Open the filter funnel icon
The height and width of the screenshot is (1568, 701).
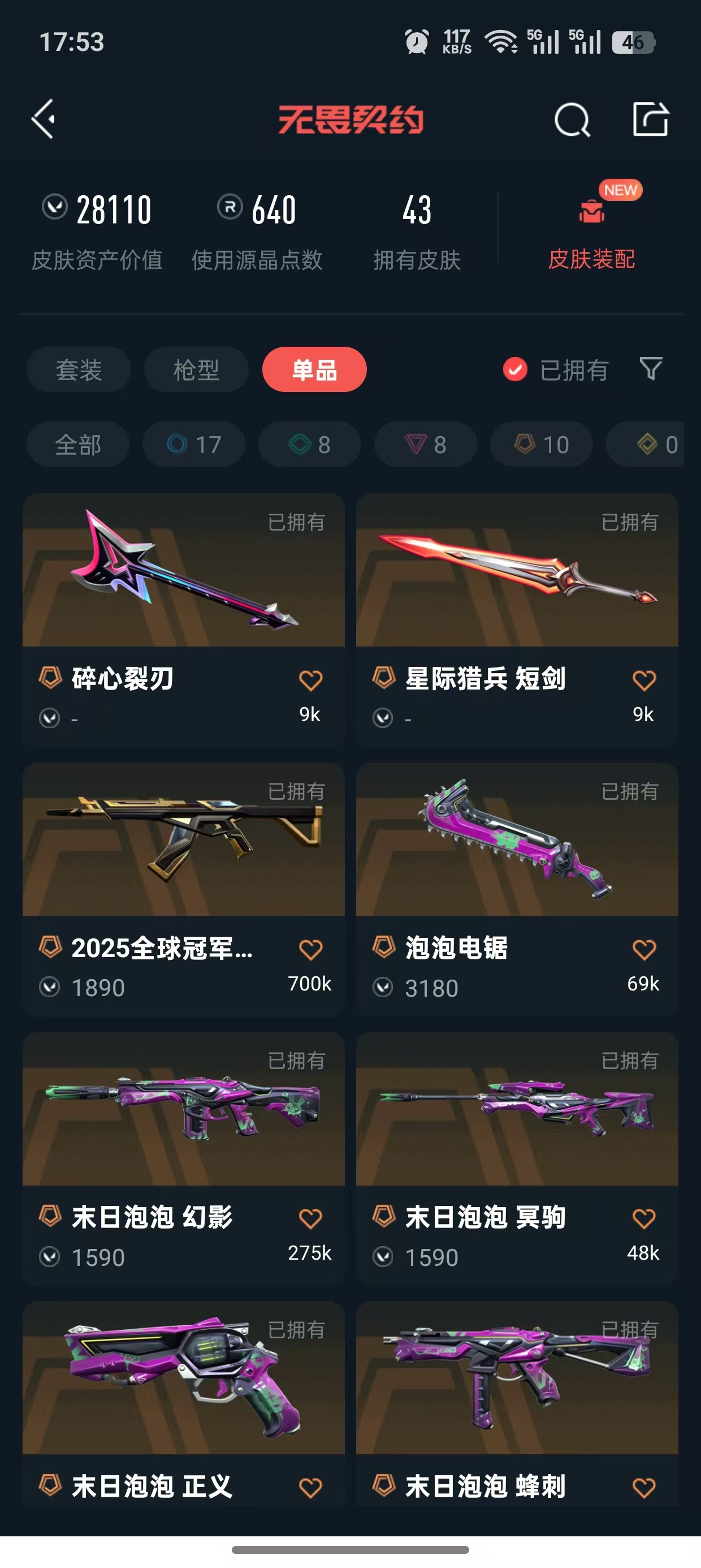[651, 369]
